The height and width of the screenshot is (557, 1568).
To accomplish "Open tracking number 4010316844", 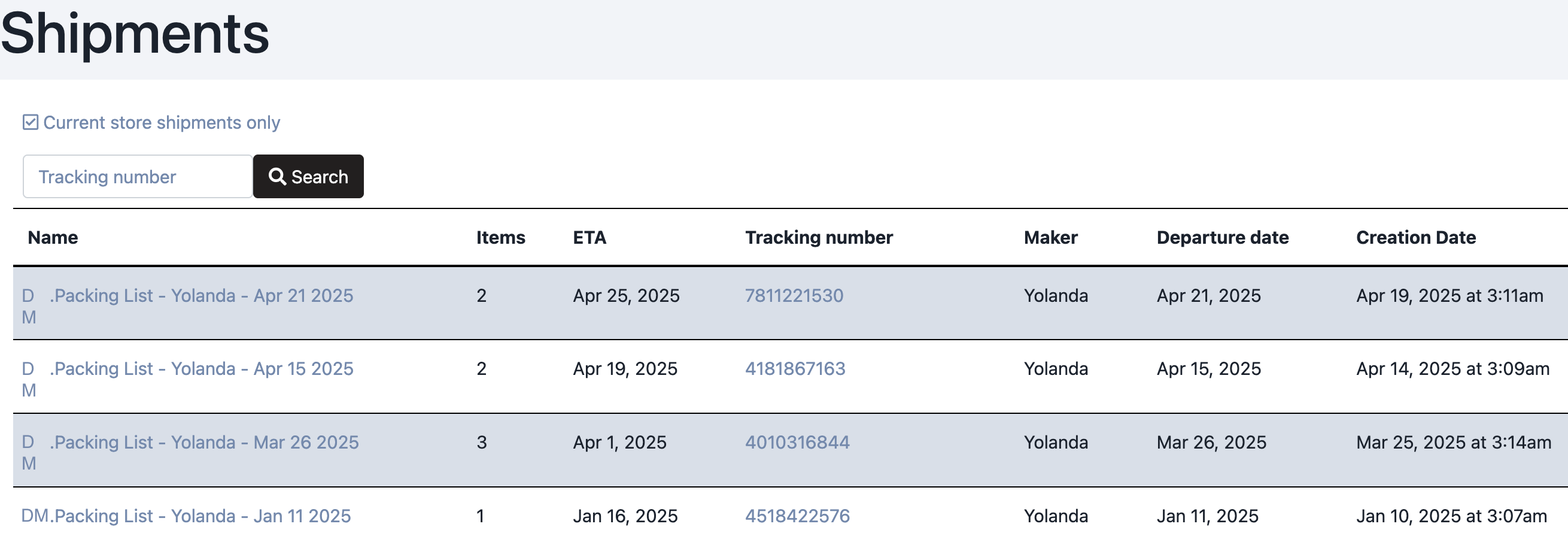I will point(797,443).
